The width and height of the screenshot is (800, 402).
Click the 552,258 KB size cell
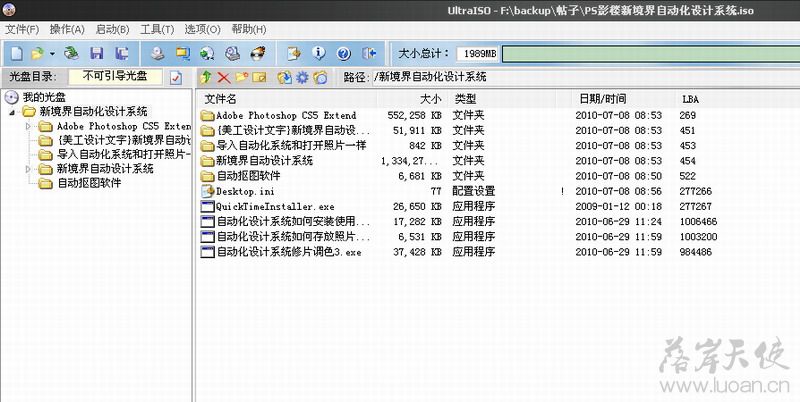pos(414,115)
